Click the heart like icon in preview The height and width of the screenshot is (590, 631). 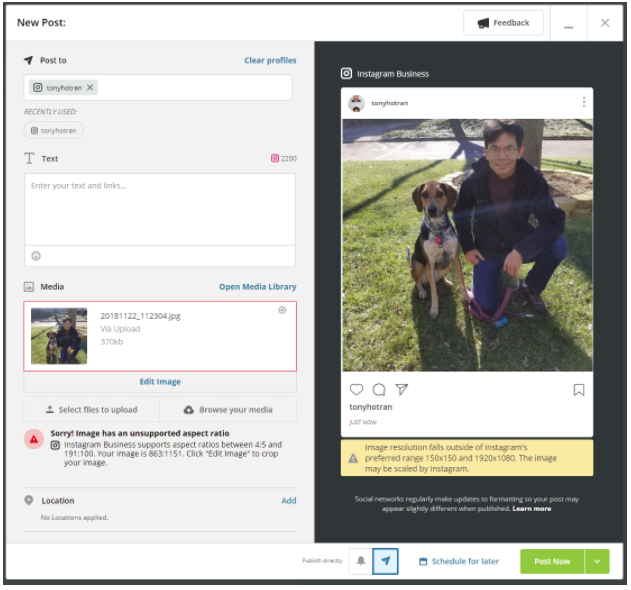coord(356,389)
